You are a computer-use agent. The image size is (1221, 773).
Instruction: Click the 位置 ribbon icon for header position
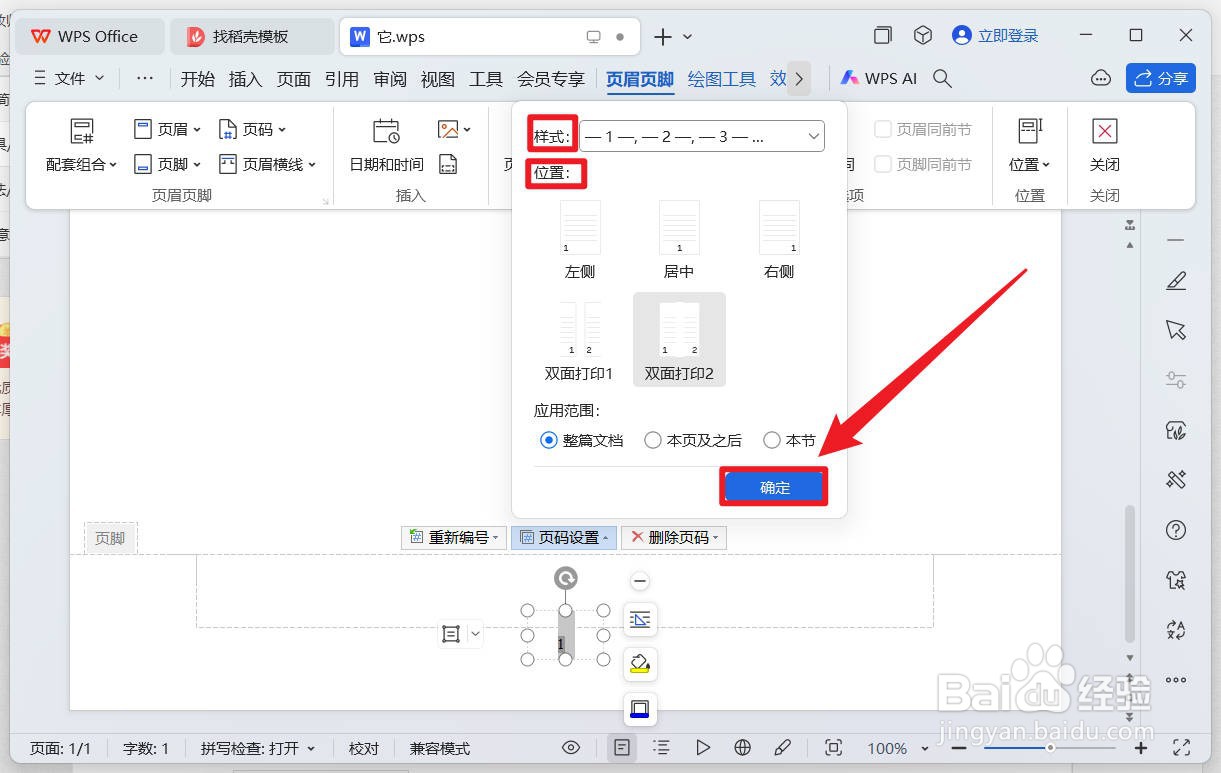pos(1029,145)
